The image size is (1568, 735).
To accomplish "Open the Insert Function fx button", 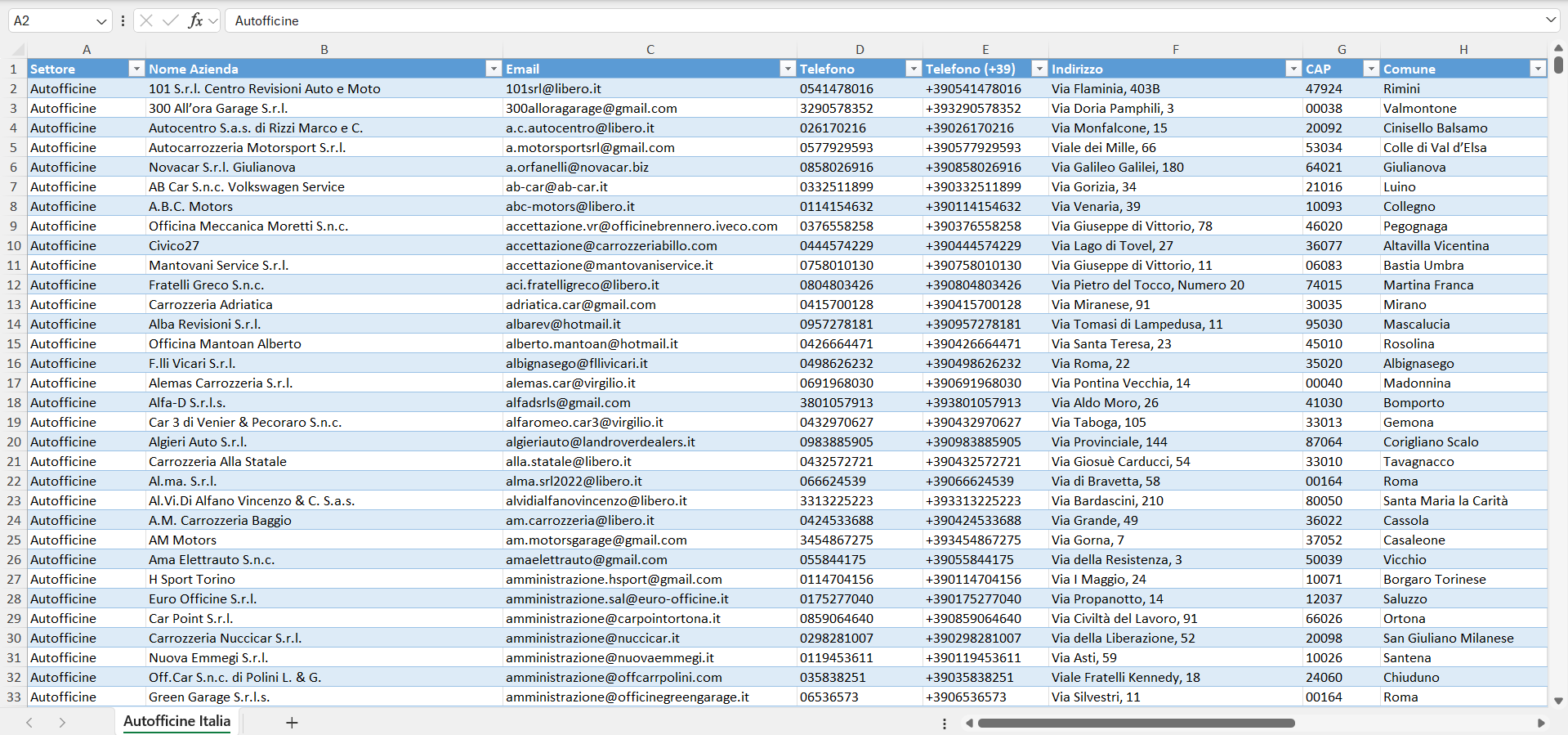I will [x=195, y=20].
